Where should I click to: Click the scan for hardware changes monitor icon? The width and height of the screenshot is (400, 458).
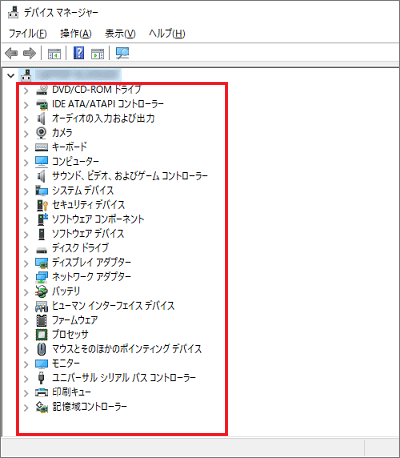pyautogui.click(x=122, y=53)
